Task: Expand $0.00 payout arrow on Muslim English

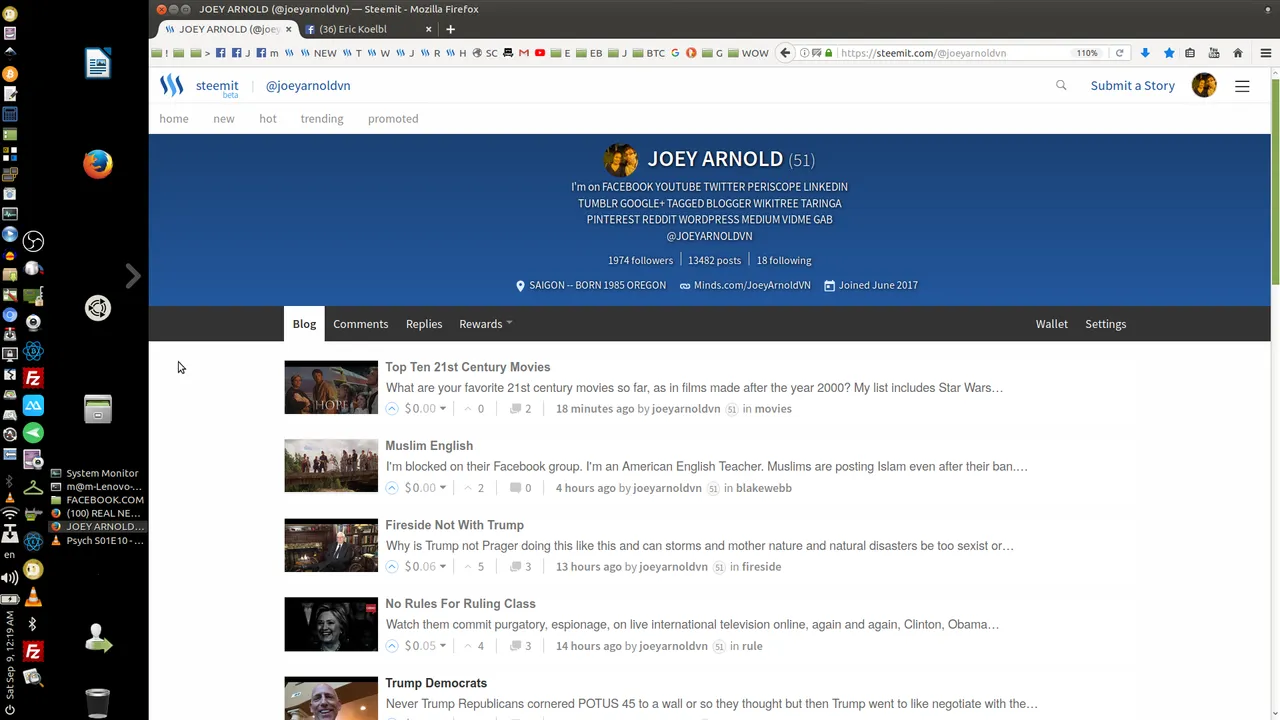Action: [x=443, y=488]
